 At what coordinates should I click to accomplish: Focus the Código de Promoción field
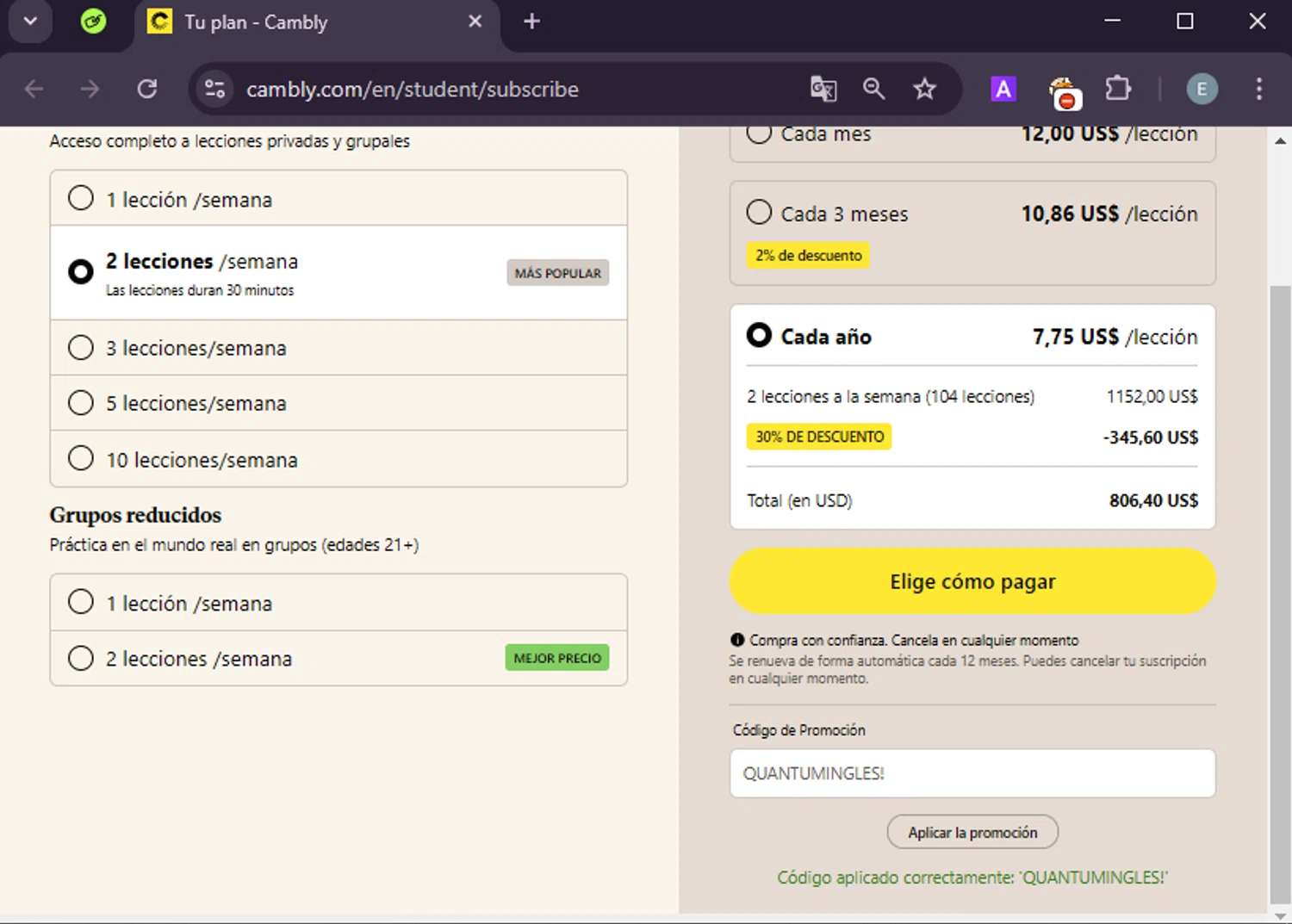[x=972, y=773]
